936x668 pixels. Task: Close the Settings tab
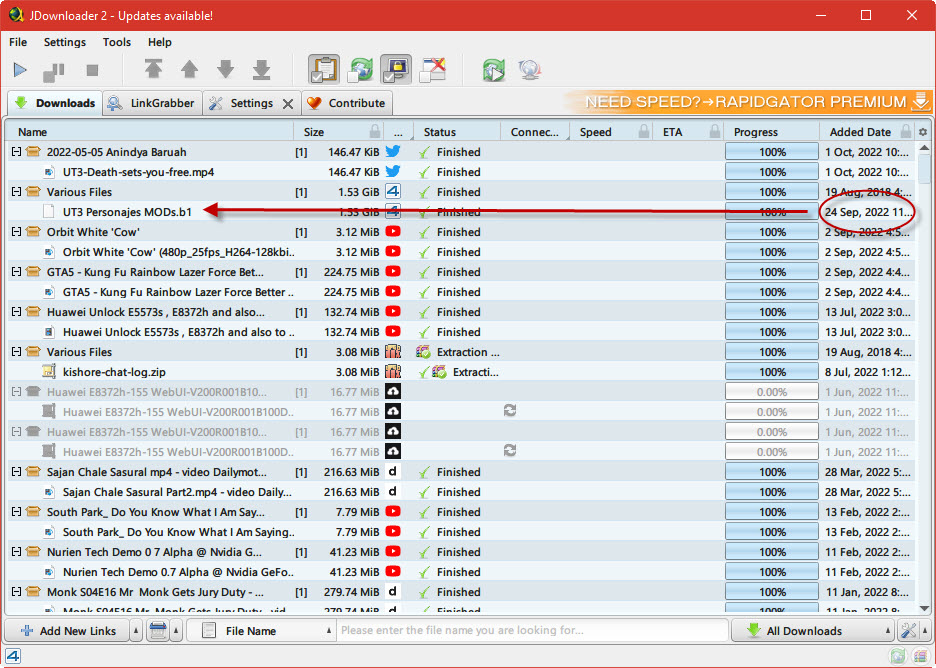288,104
